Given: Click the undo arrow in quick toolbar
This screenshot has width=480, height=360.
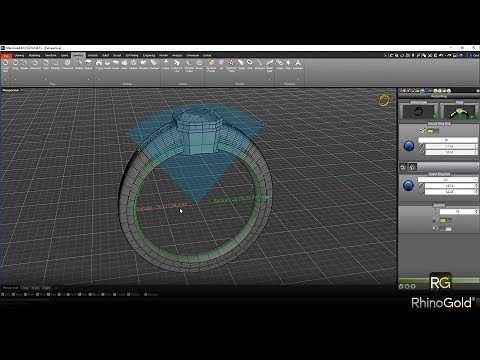Looking at the screenshot, I should coord(441,55).
